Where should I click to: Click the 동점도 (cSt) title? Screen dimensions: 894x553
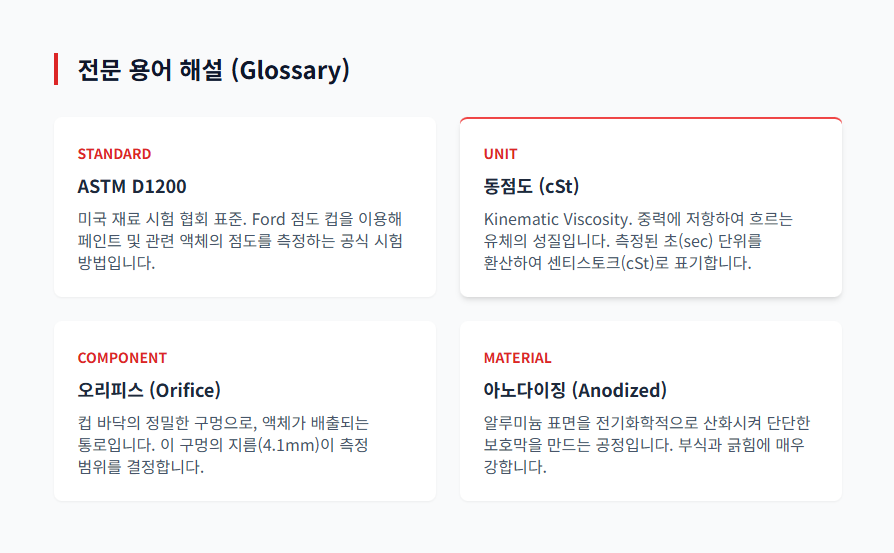coord(531,187)
